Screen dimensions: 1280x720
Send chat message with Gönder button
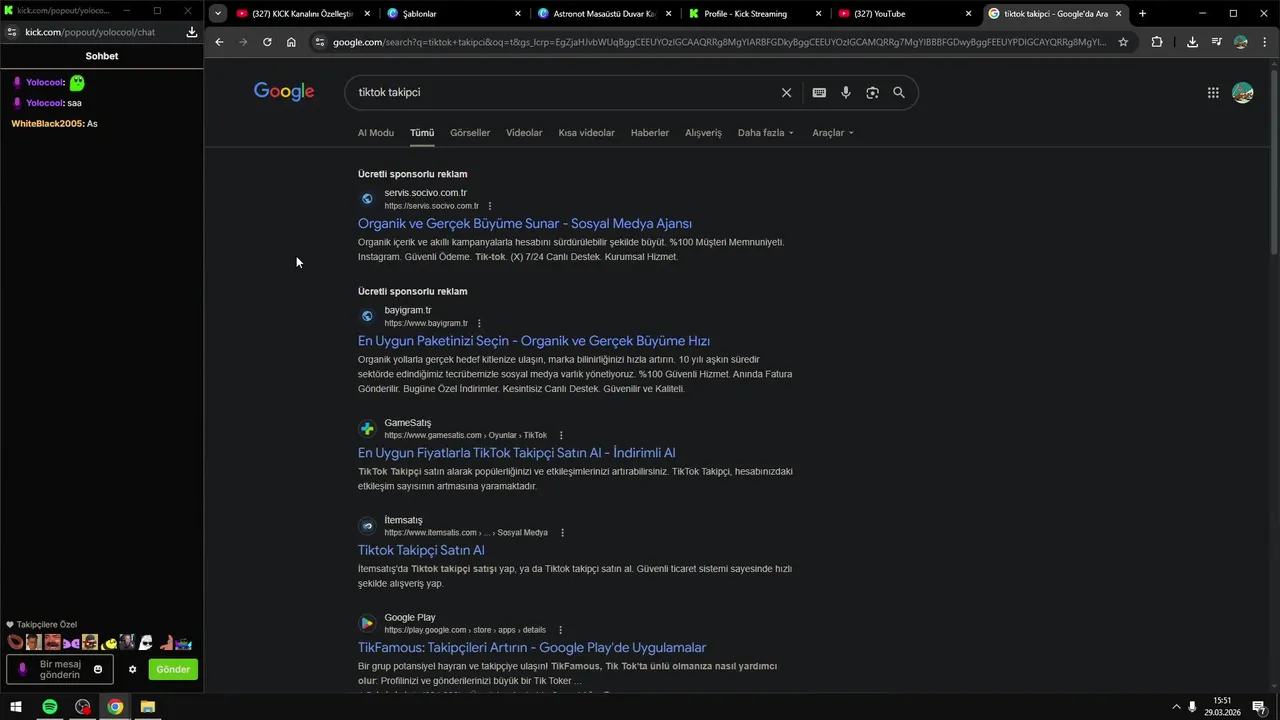click(x=173, y=669)
